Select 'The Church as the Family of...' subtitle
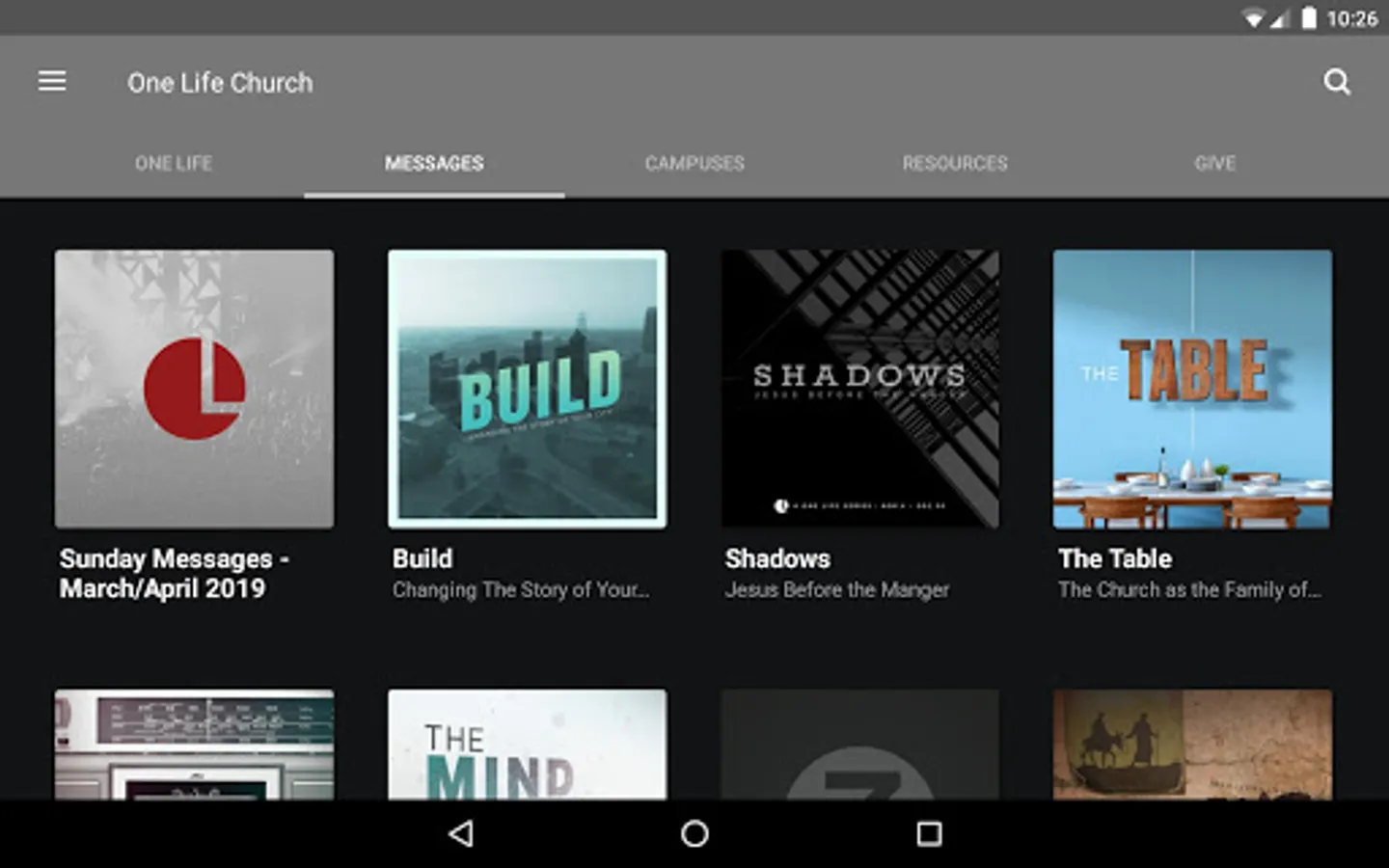 coord(1190,589)
